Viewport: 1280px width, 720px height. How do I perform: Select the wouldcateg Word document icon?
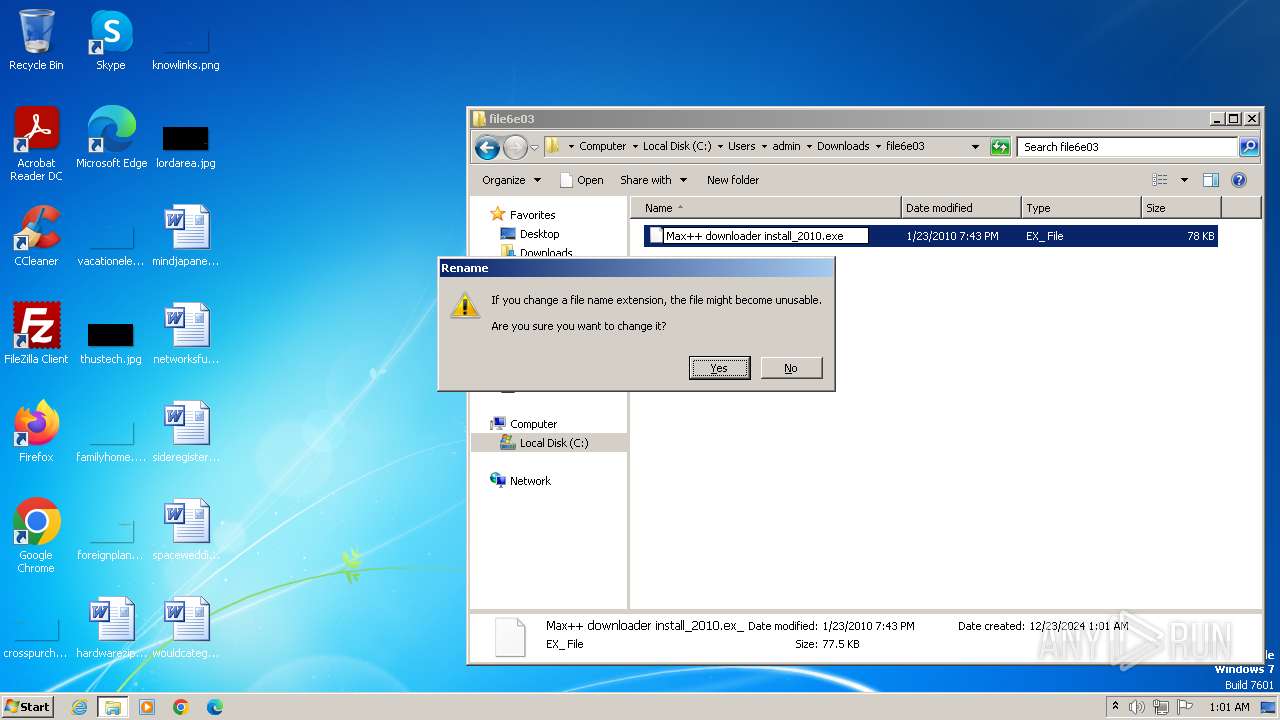point(186,627)
